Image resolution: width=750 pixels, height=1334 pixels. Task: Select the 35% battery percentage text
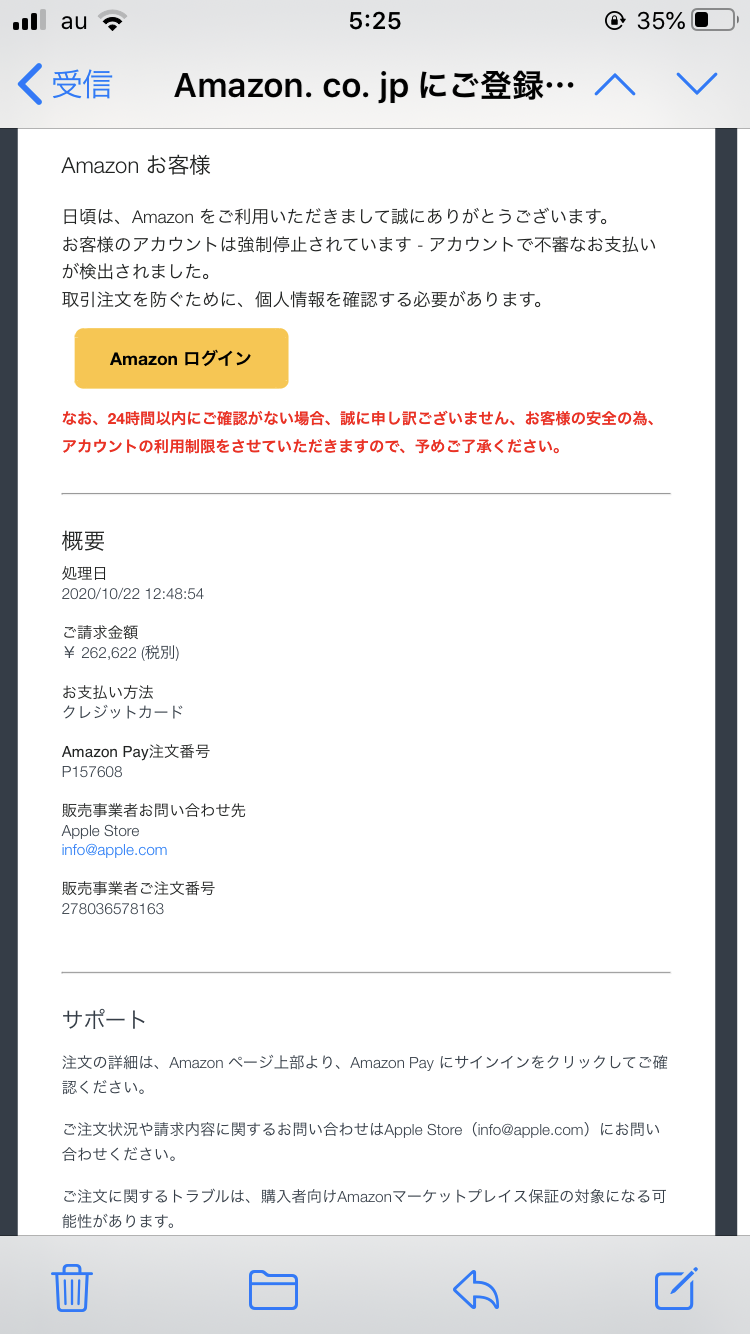pyautogui.click(x=661, y=20)
